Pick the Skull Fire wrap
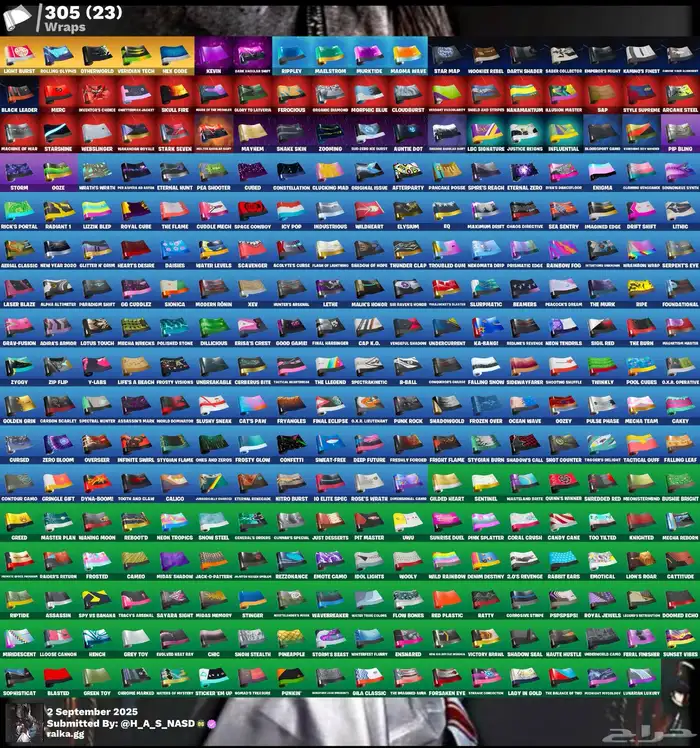Screen dimensions: 700x748 click(x=175, y=95)
